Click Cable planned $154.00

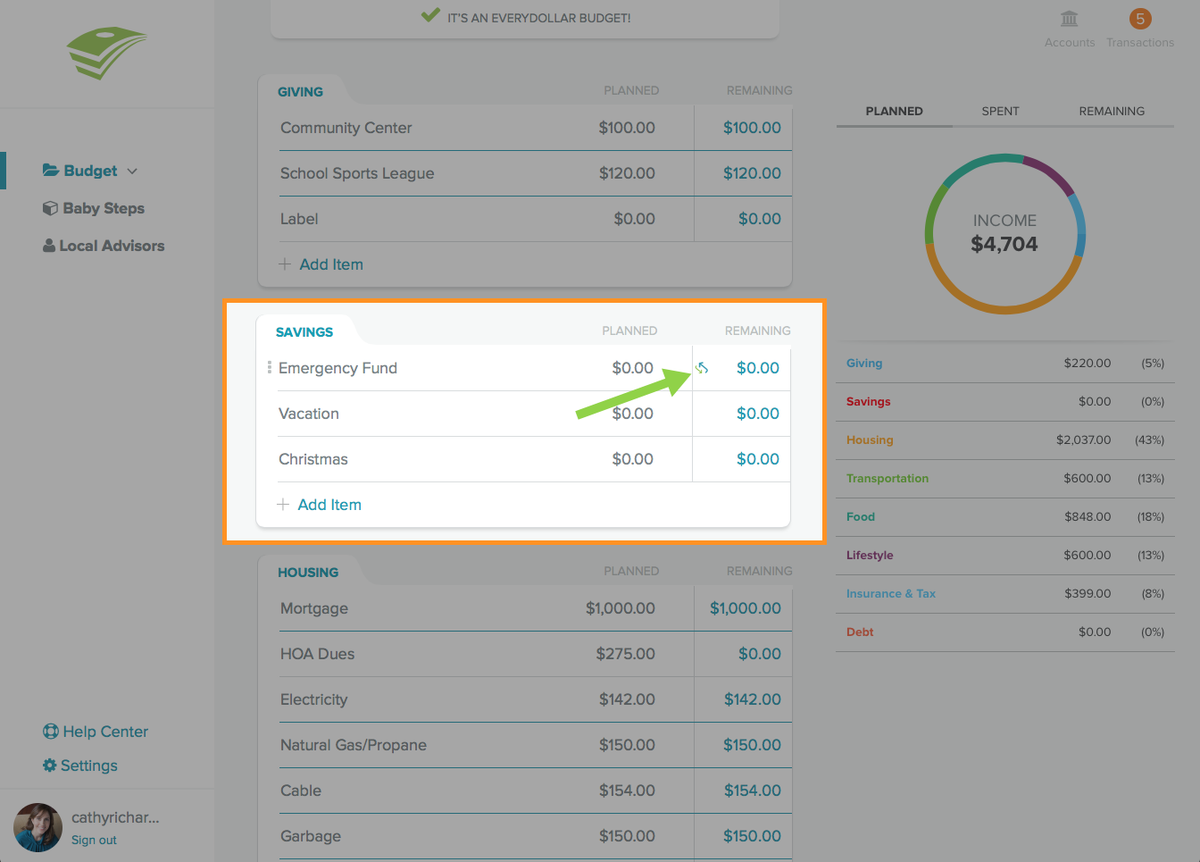coord(627,791)
